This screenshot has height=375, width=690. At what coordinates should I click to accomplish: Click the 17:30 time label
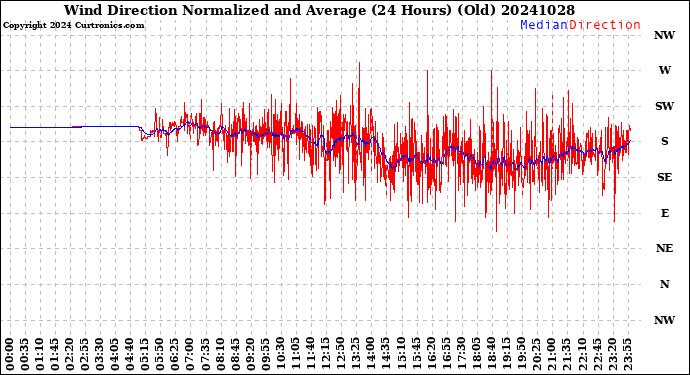pyautogui.click(x=461, y=355)
